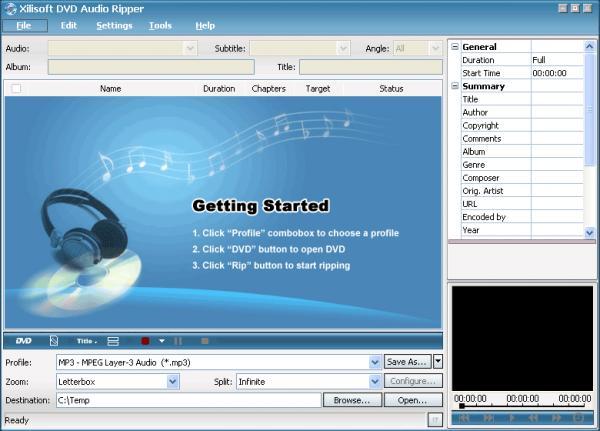Select the Duration value 'Full'
The image size is (600, 431).
click(558, 60)
